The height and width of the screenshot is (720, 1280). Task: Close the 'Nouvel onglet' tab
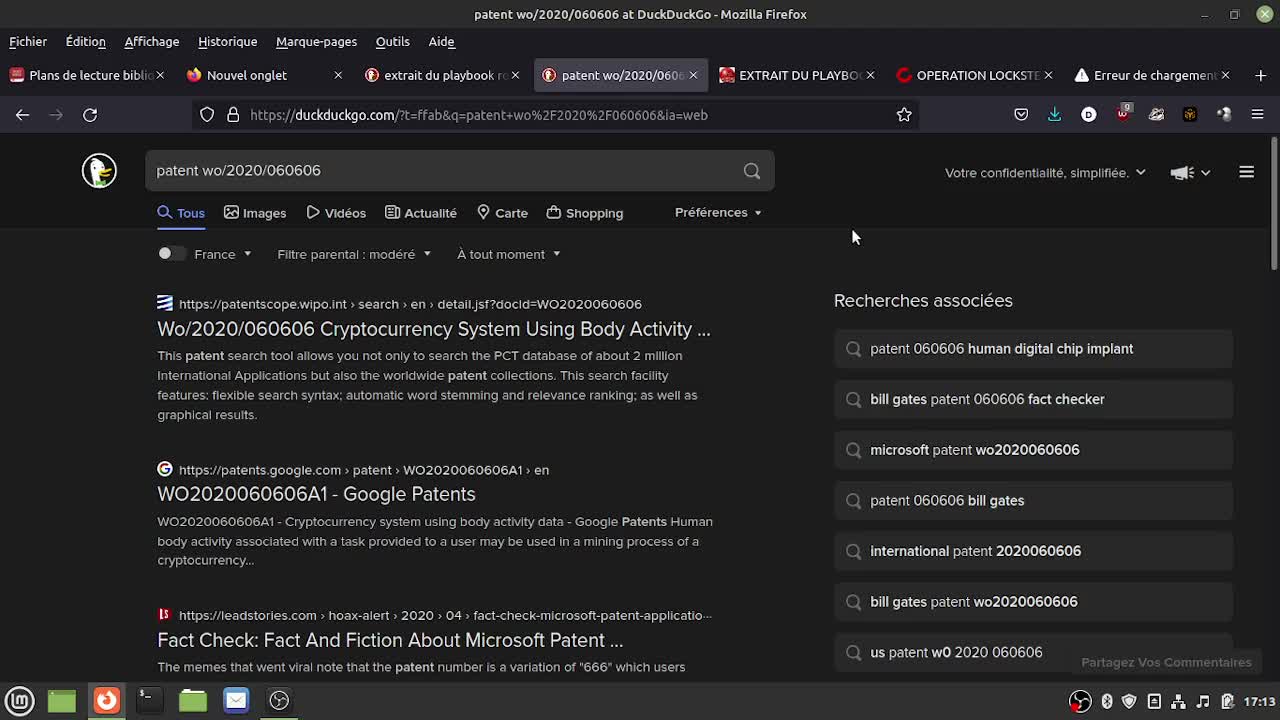pos(338,75)
